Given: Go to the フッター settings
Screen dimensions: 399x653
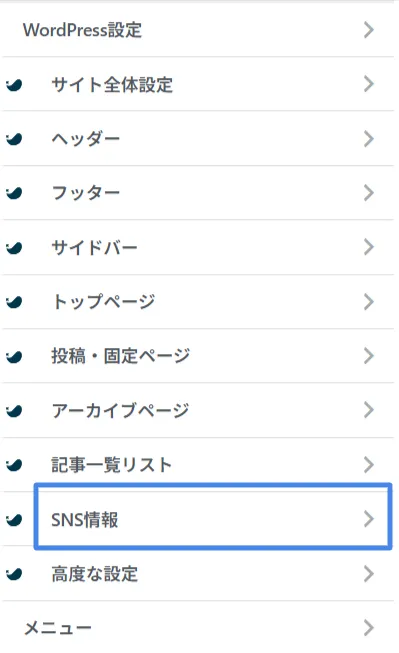Looking at the screenshot, I should [198, 193].
